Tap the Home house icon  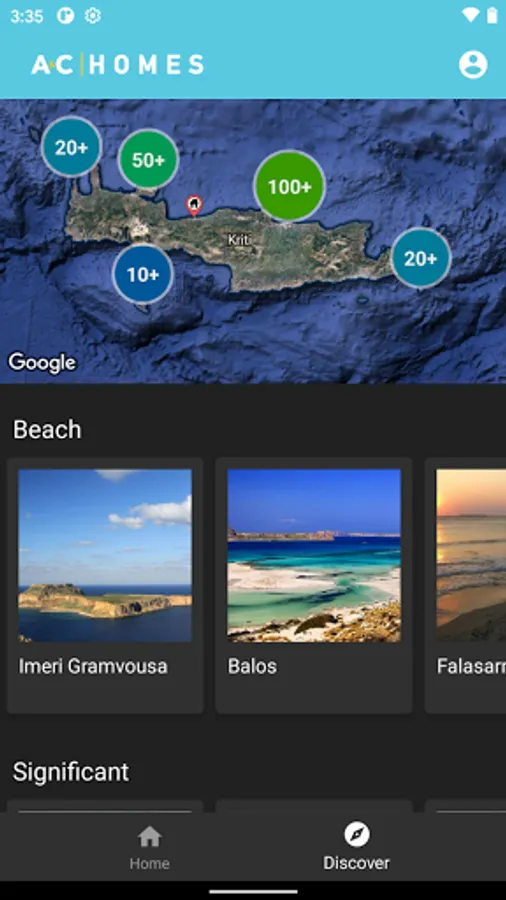pos(149,836)
